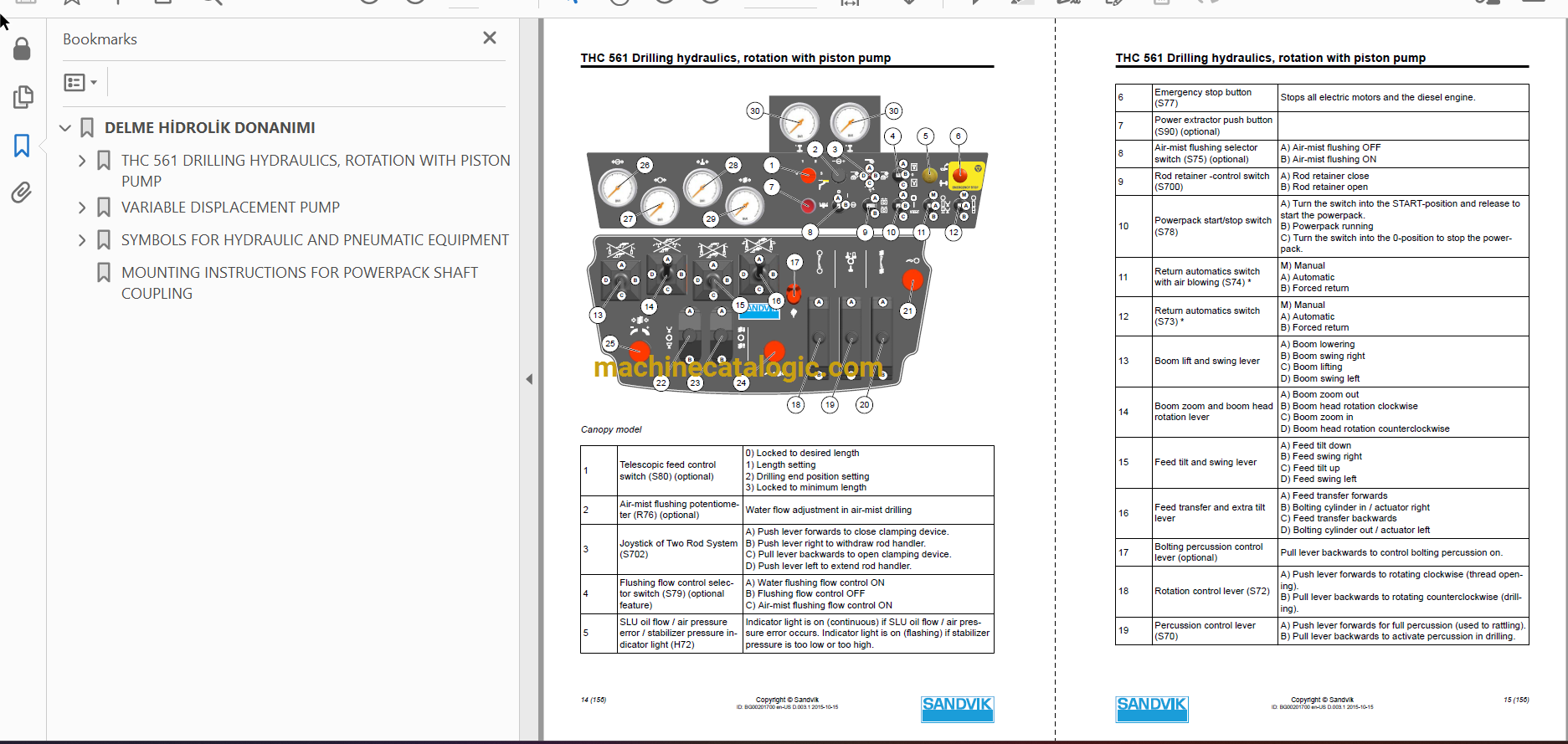Click the 'Canopy model' caption
Image resolution: width=1568 pixels, height=744 pixels.
point(611,429)
